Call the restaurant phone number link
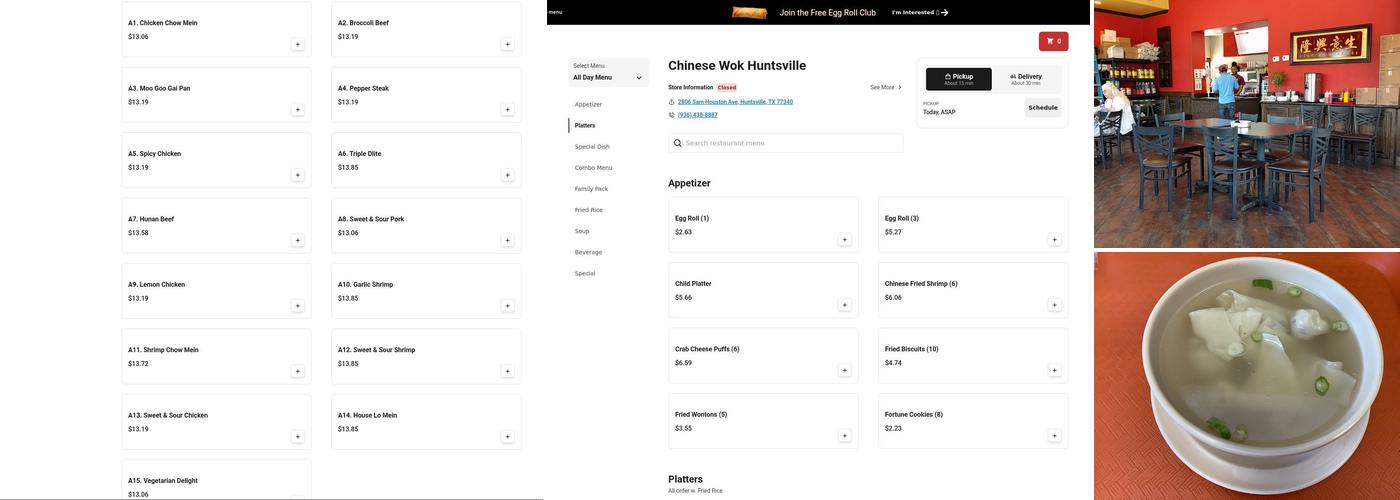The height and width of the screenshot is (500, 1400). click(x=697, y=115)
